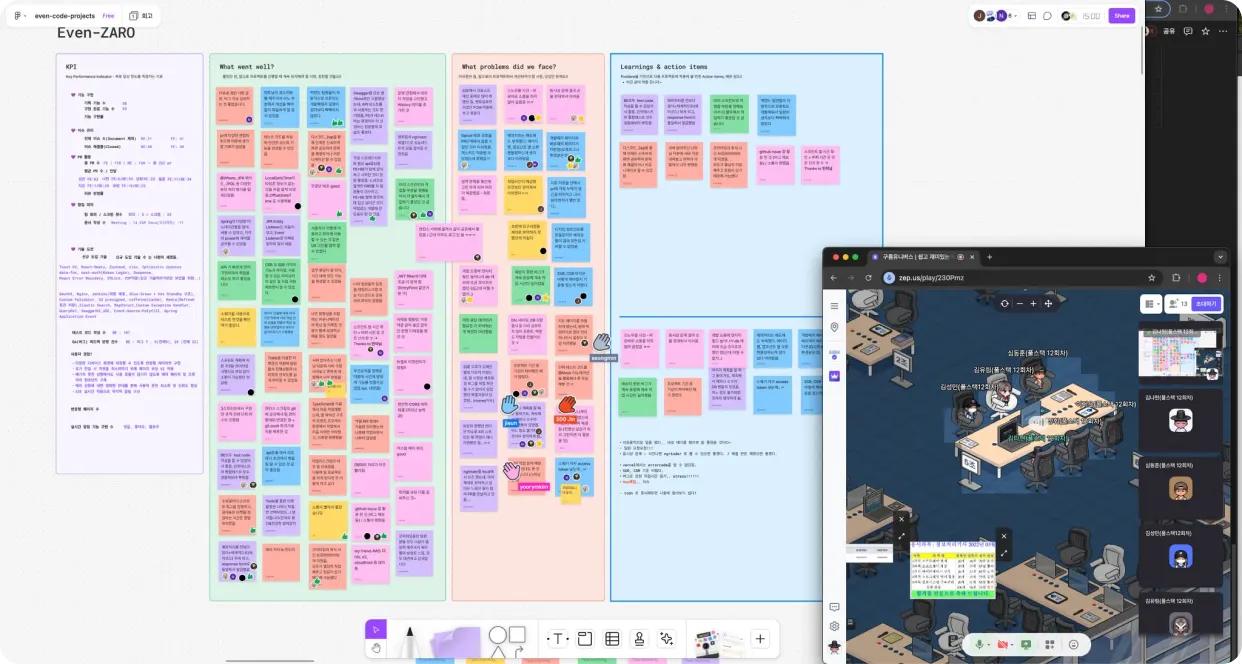Image resolution: width=1242 pixels, height=664 pixels.
Task: Reload the zep.us page
Action: pyautogui.click(x=866, y=277)
